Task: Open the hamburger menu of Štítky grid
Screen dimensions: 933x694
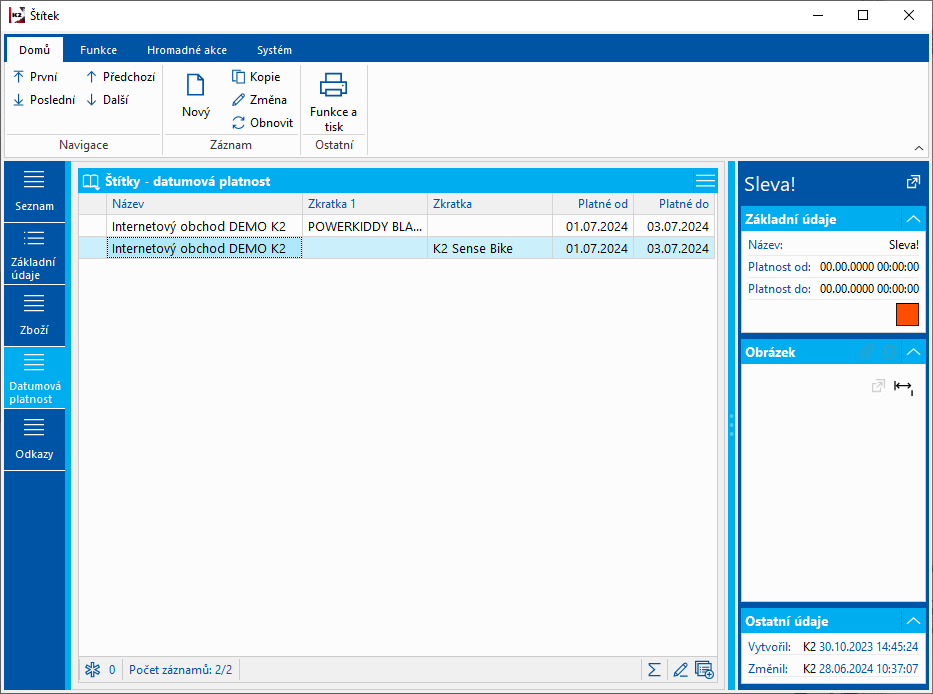Action: click(705, 181)
